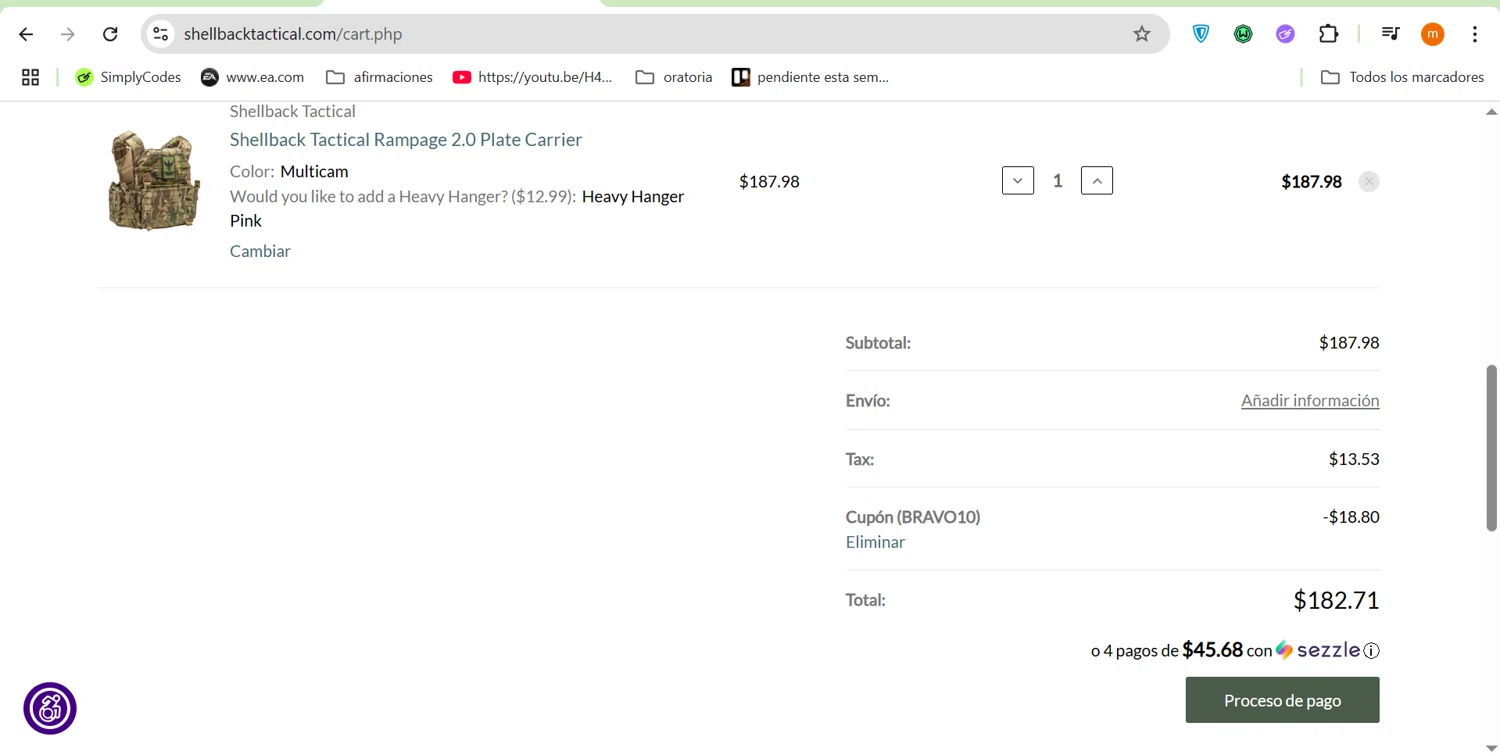Click Eliminar to remove coupon BRAVO10
Viewport: 1500px width, 754px height.
coord(875,542)
